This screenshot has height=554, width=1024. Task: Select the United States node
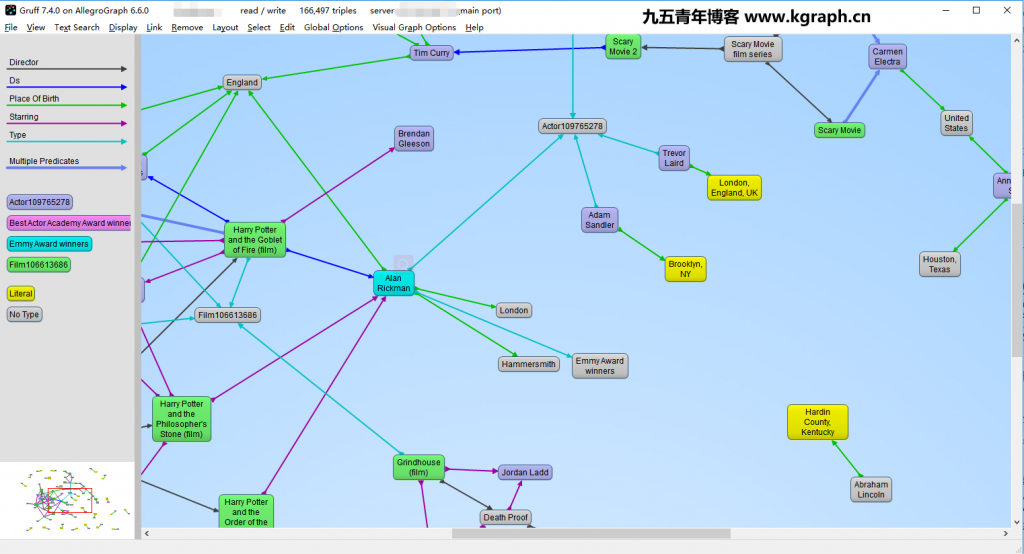(956, 123)
